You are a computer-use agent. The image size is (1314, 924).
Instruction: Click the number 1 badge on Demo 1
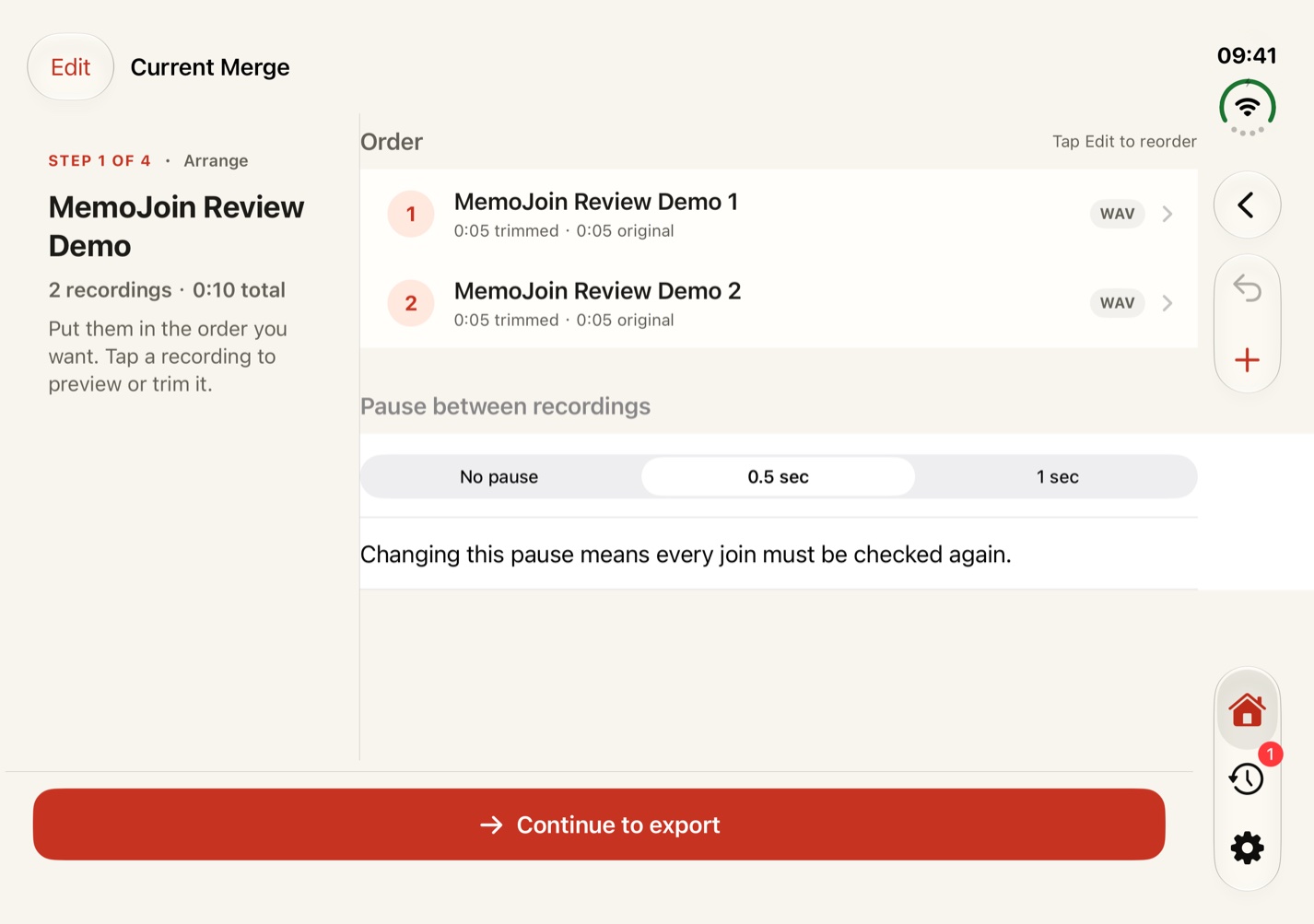point(411,214)
